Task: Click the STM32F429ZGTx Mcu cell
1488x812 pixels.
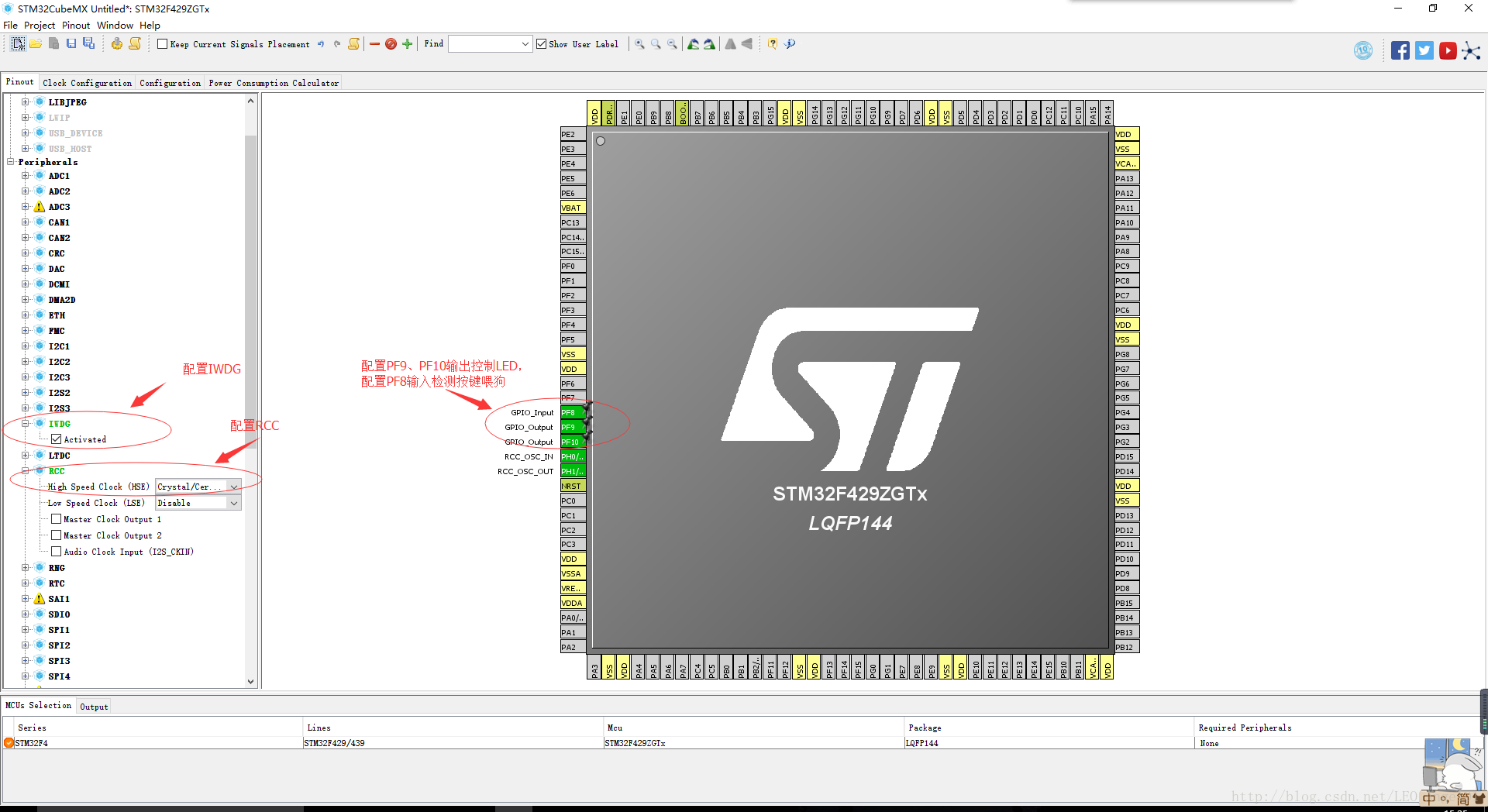Action: point(754,743)
